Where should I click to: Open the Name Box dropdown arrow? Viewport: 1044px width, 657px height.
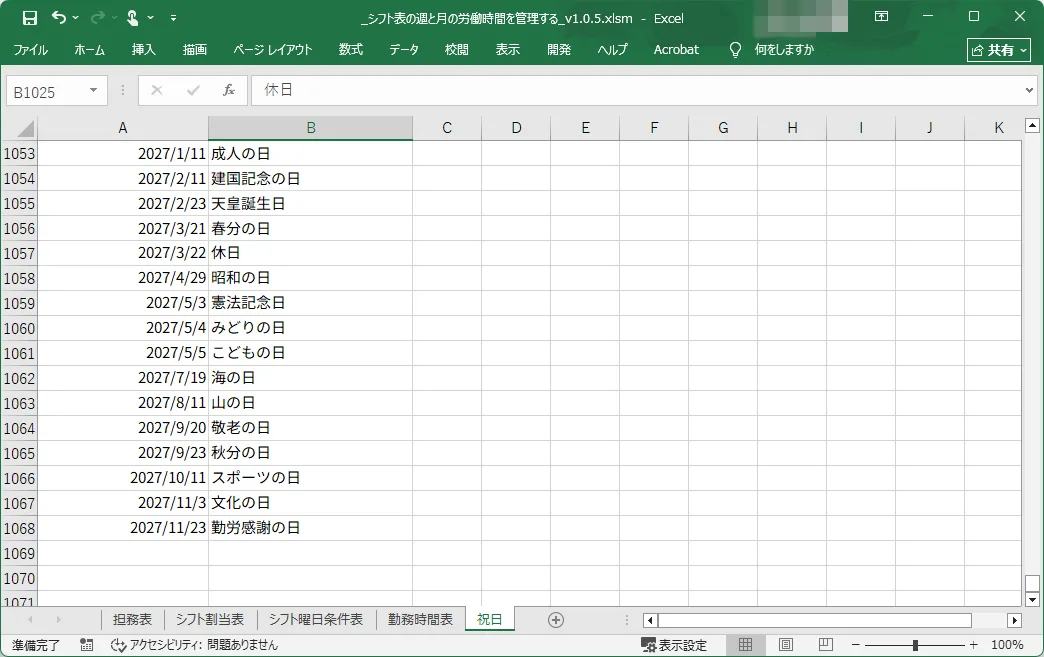(94, 90)
